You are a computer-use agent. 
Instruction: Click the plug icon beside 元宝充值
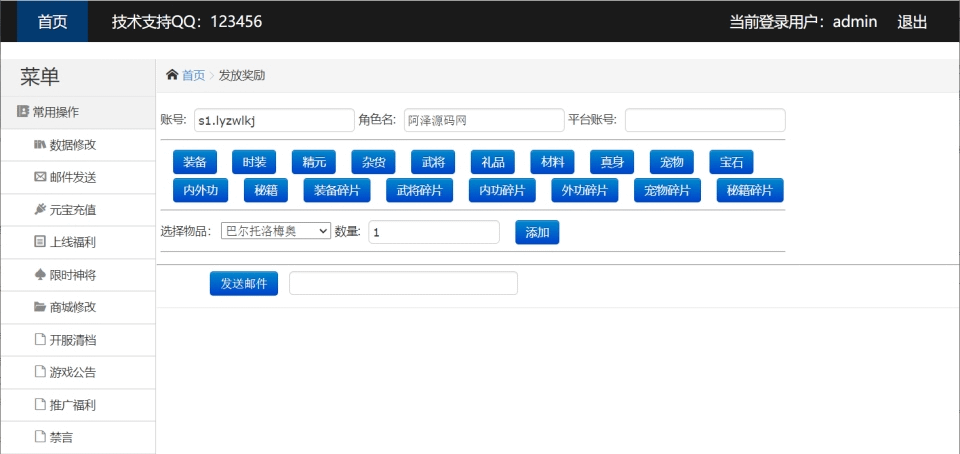40,210
